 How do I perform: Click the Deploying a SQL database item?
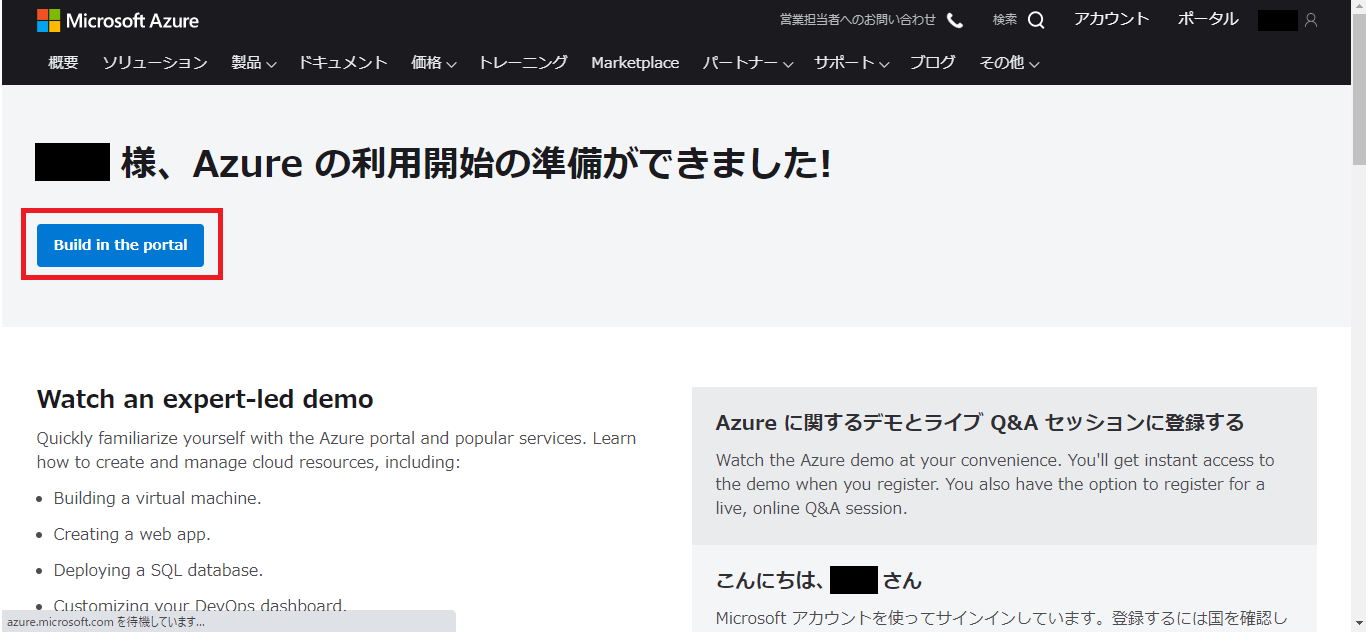coord(158,570)
